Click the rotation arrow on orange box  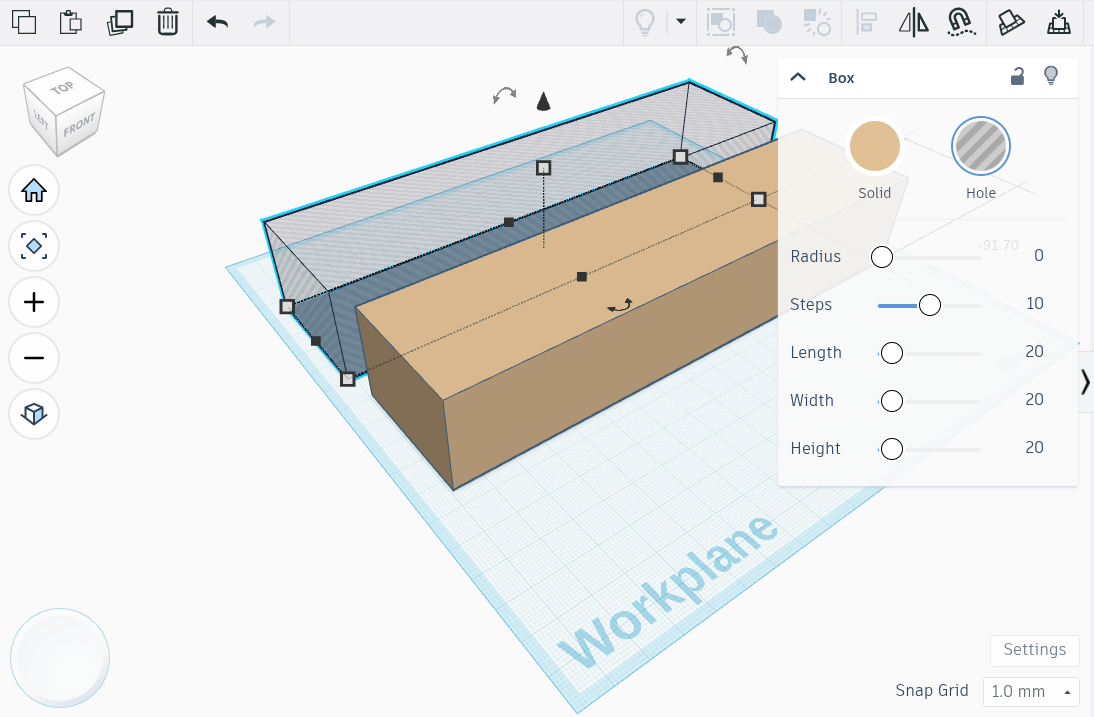pos(620,305)
